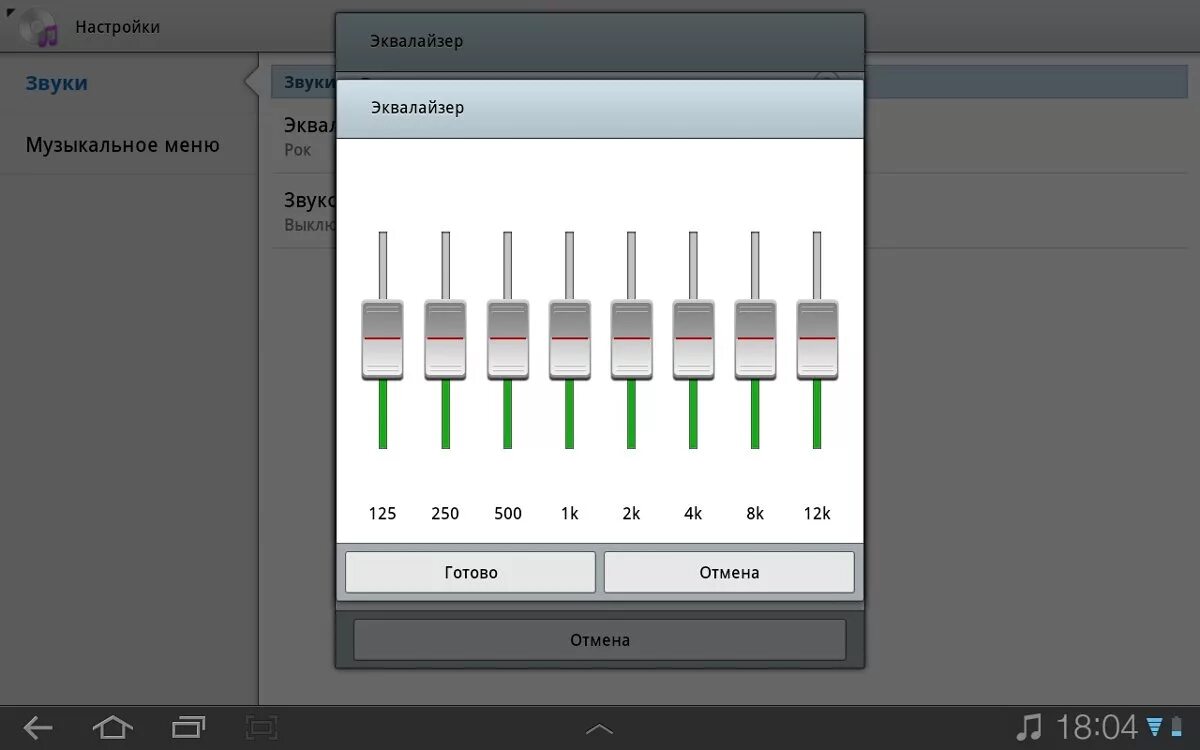Viewport: 1200px width, 750px height.
Task: Tap the home icon in the navigation bar
Action: (113, 728)
